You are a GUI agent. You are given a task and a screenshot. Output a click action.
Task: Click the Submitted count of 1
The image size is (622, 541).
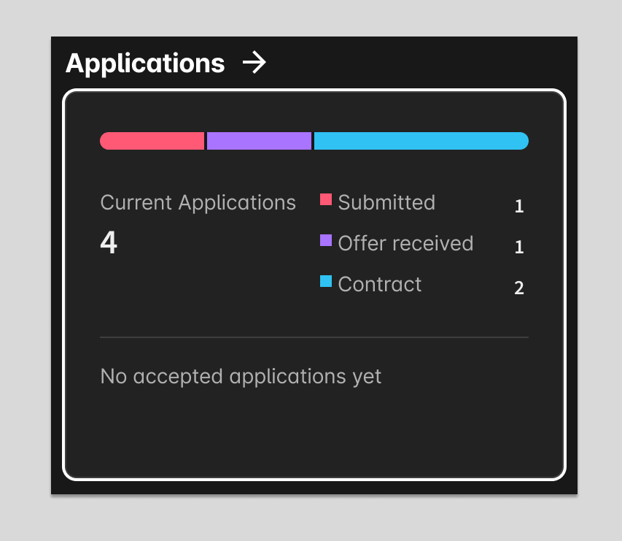coord(519,206)
